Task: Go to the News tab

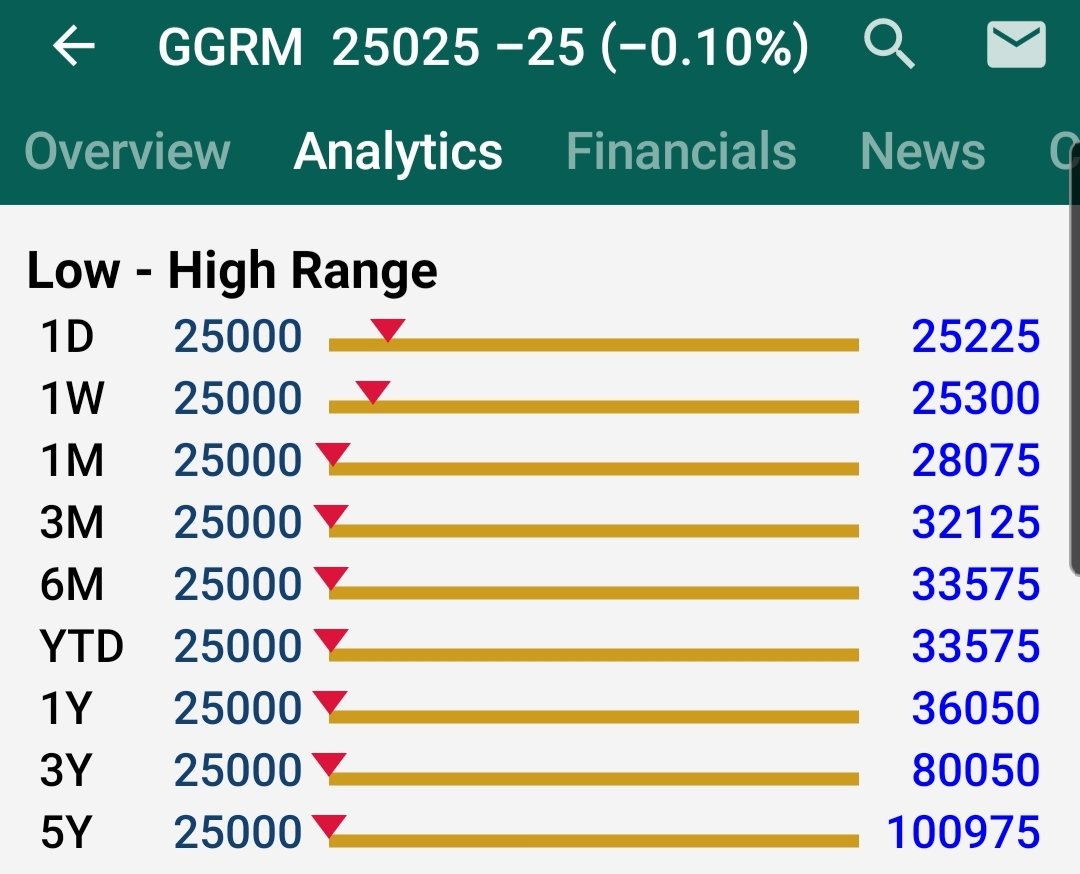Action: point(922,151)
